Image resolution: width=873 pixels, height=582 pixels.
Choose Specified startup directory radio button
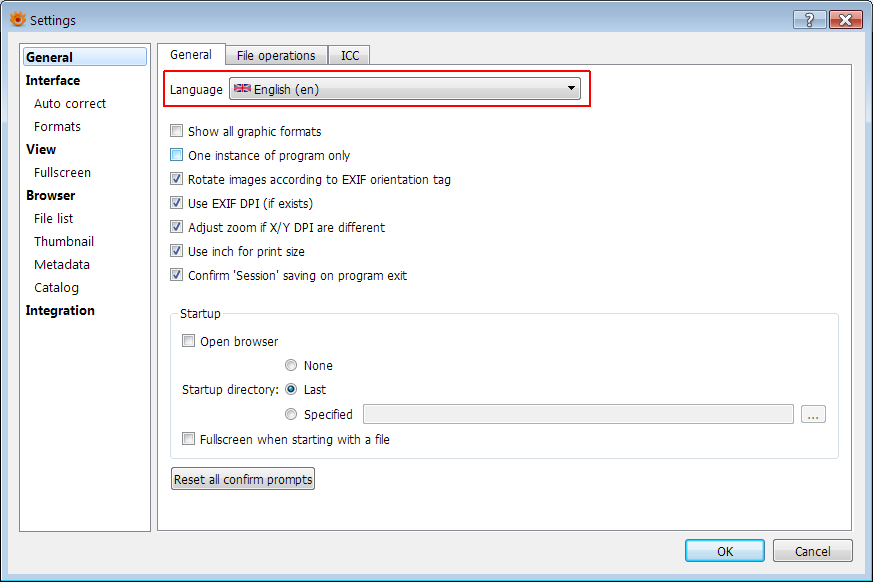[291, 414]
